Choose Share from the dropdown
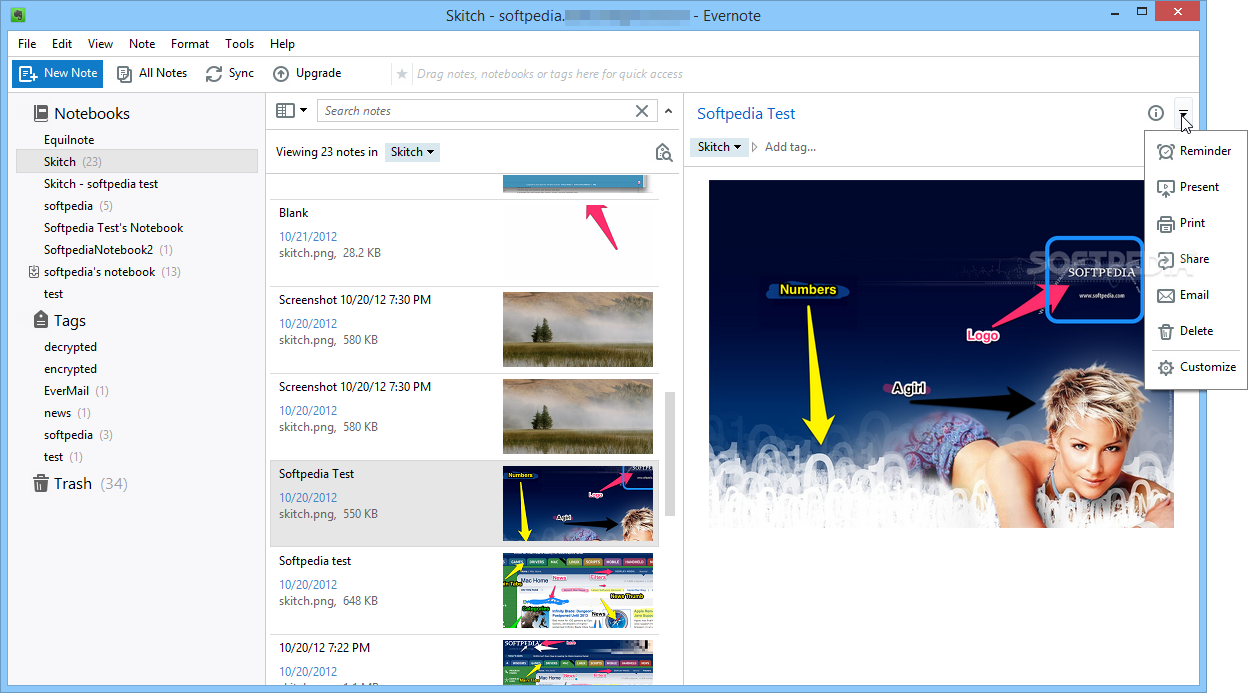This screenshot has width=1248, height=693. click(x=1195, y=259)
